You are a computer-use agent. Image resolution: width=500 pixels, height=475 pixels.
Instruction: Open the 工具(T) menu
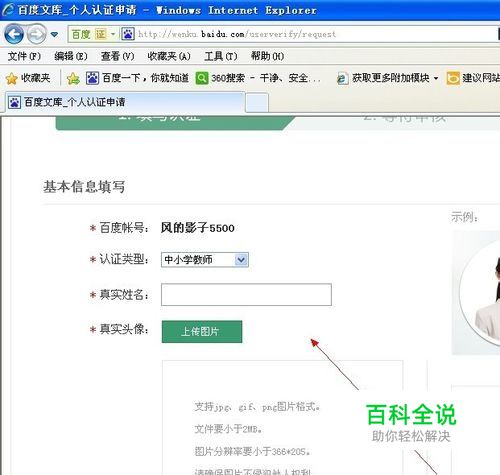(x=221, y=56)
